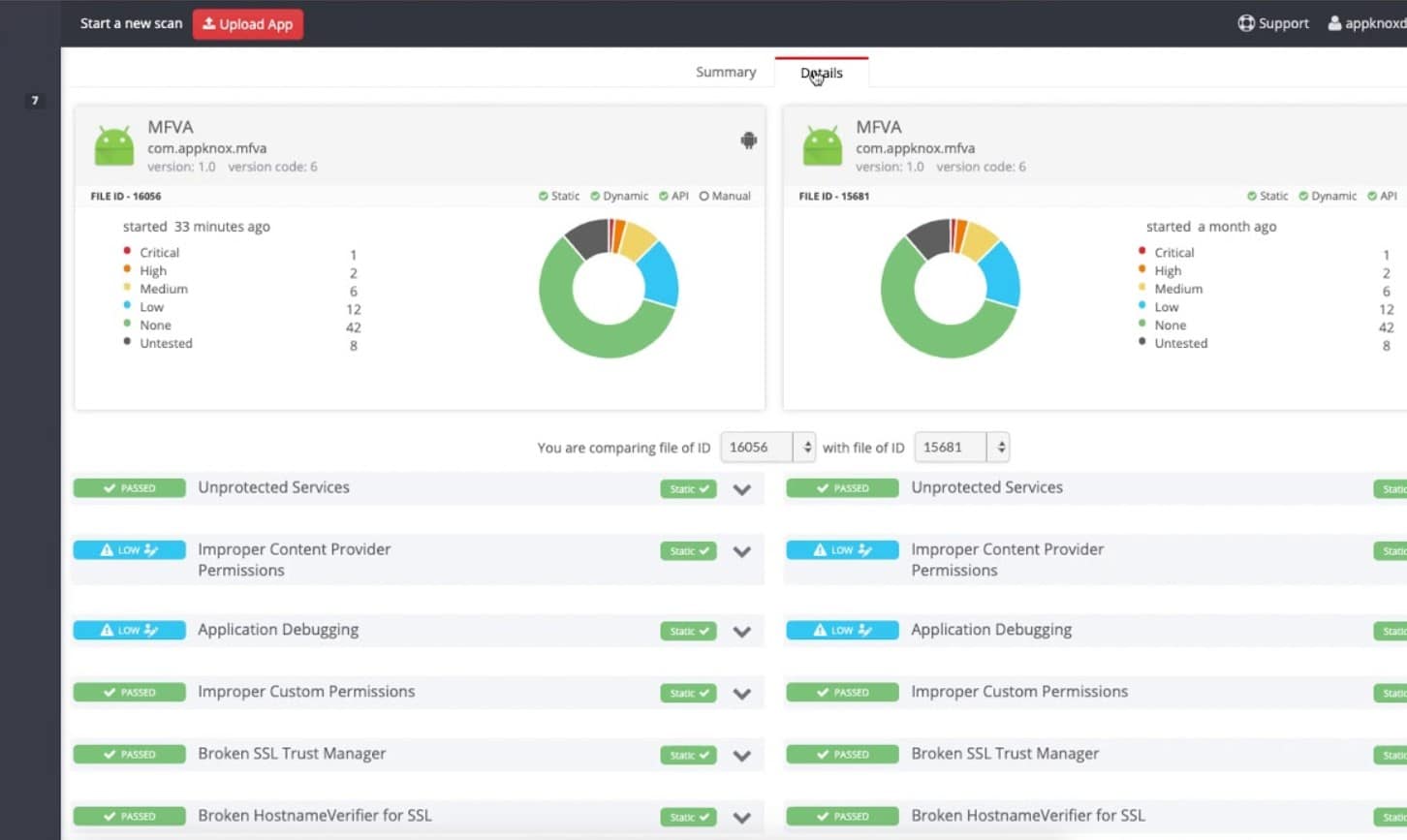The height and width of the screenshot is (840, 1407).
Task: Click left 'Application Debugging' title
Action: click(x=278, y=630)
